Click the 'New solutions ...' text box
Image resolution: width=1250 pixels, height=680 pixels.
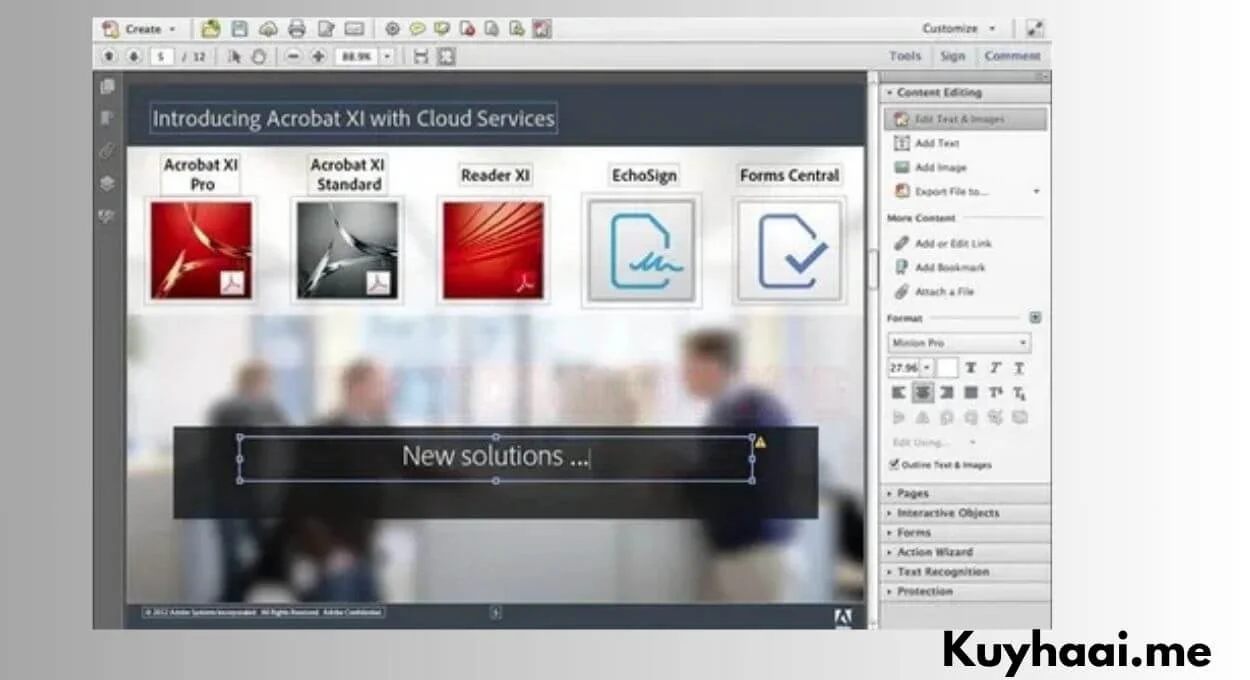coord(496,458)
